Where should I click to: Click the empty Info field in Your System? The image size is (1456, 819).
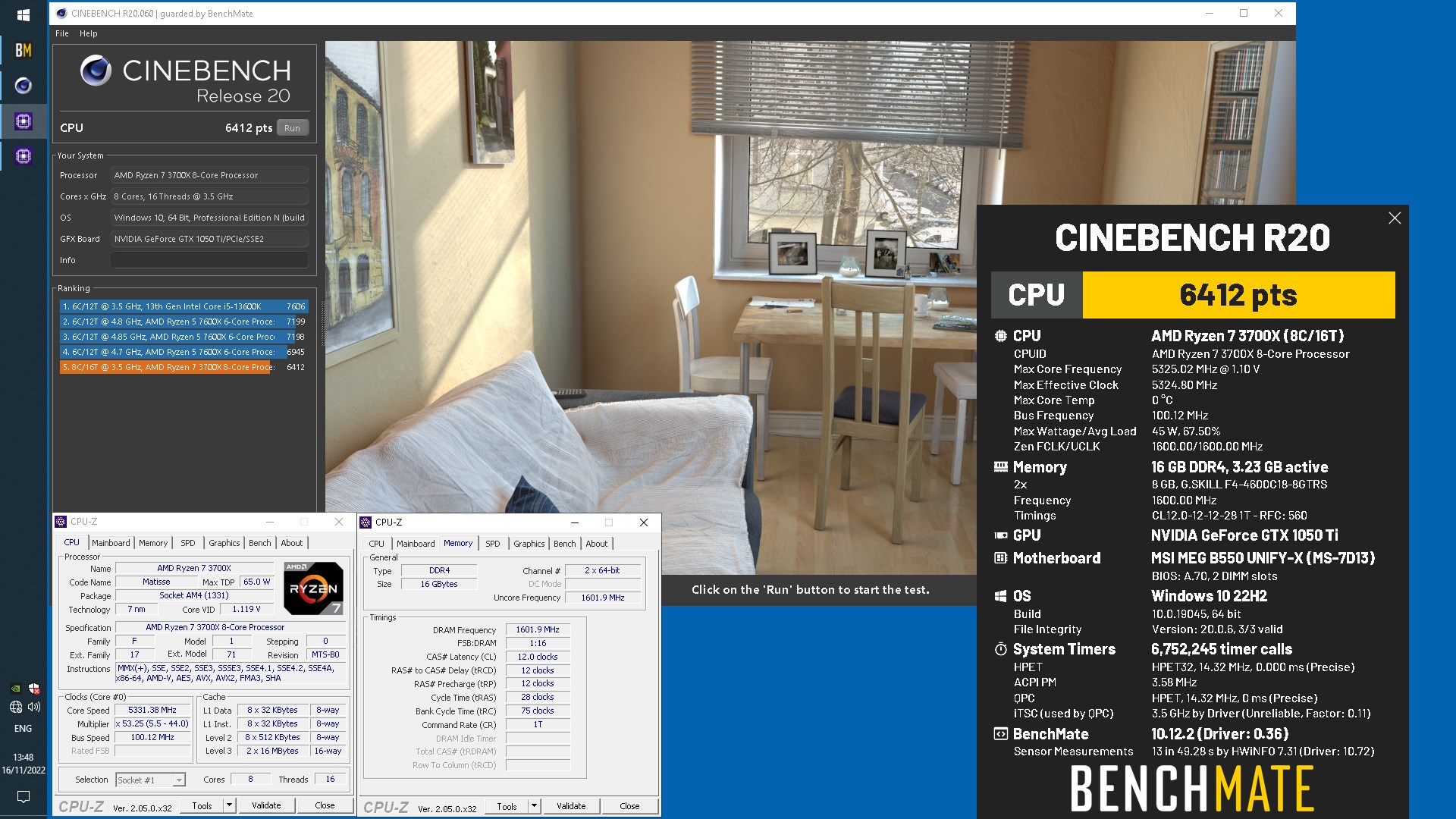coord(209,260)
